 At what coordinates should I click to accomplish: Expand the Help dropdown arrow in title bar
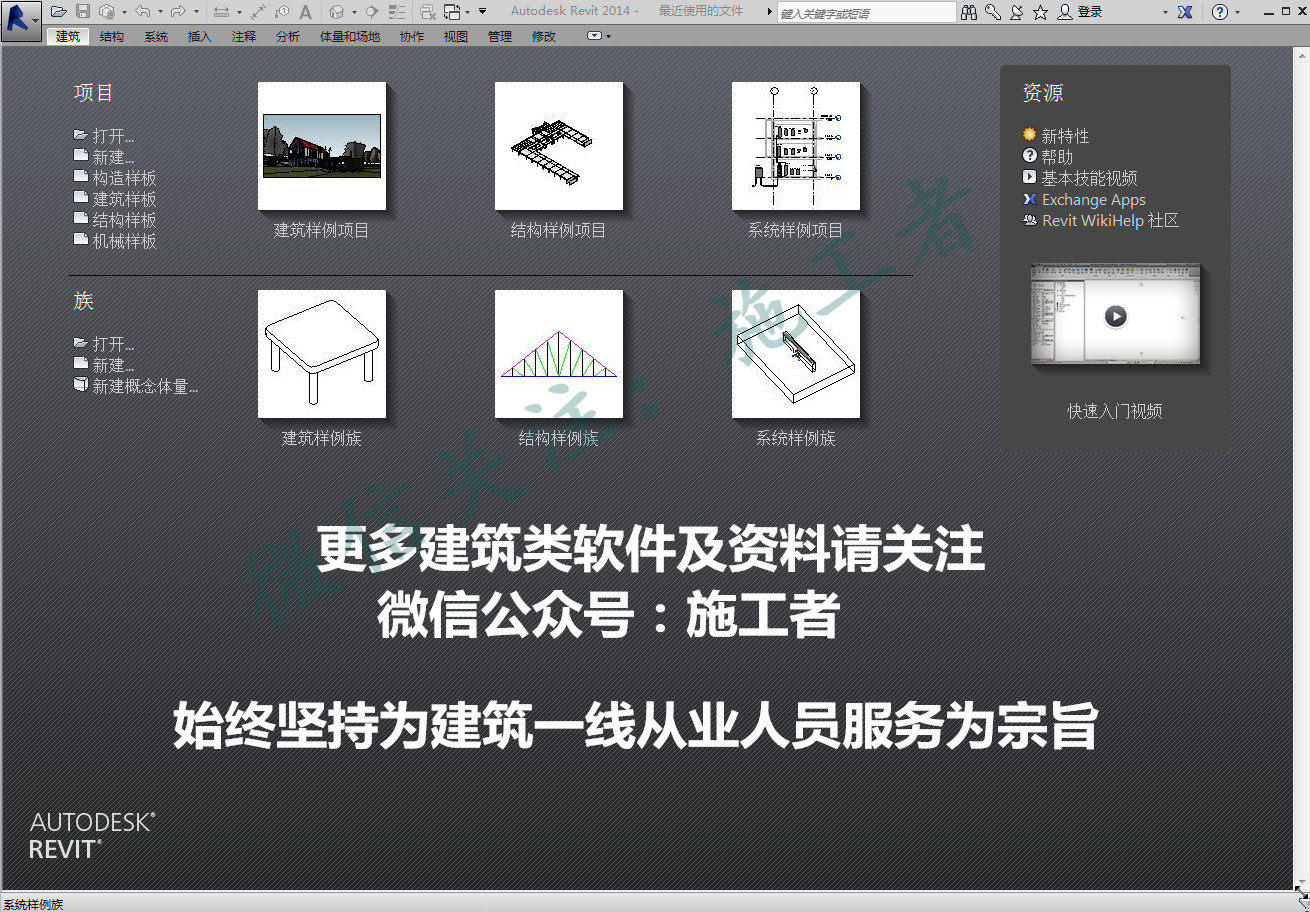click(x=1237, y=13)
